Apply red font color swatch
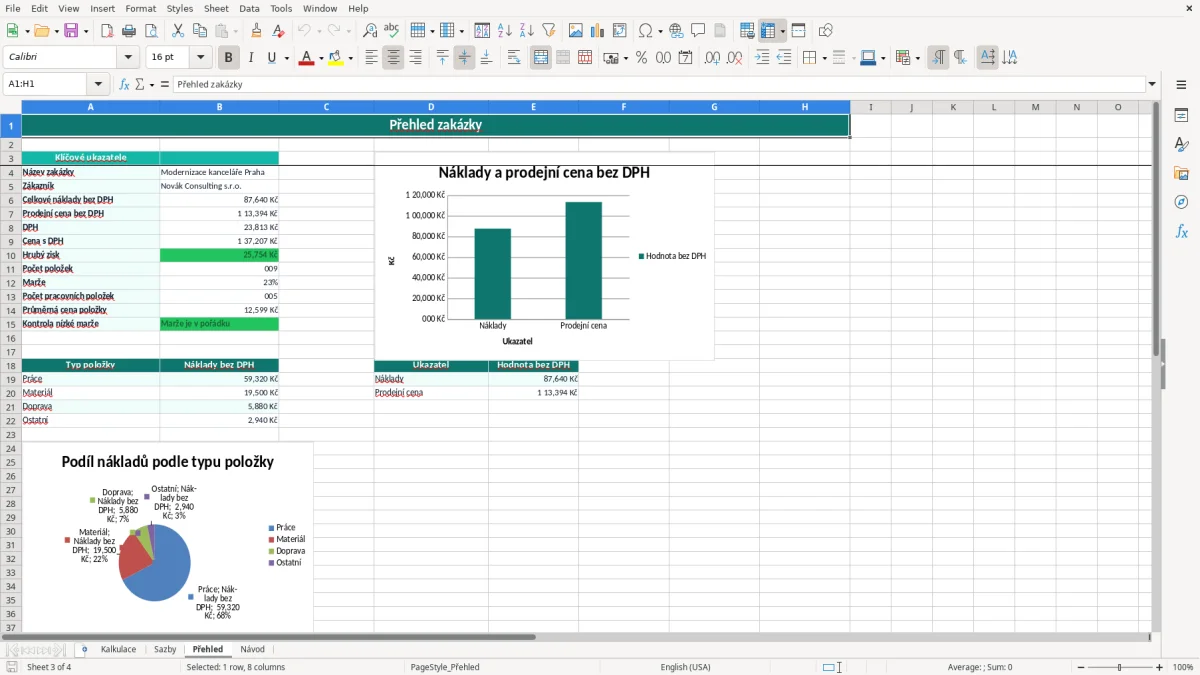 tap(305, 58)
